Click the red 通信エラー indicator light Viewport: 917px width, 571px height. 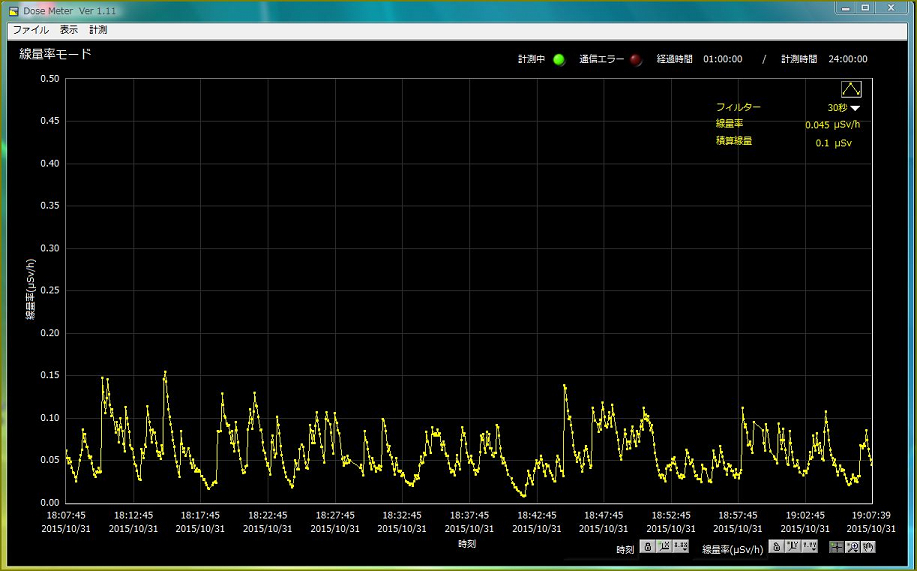point(636,59)
